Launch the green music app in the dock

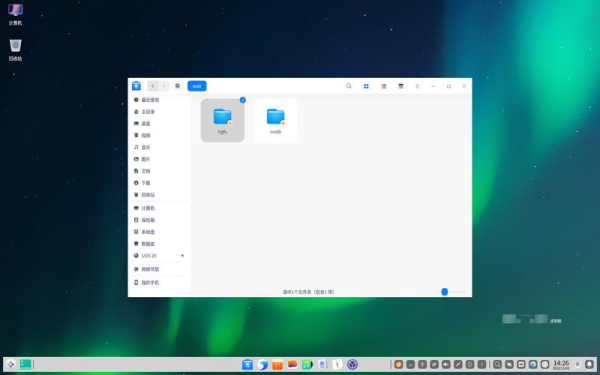pyautogui.click(x=307, y=364)
